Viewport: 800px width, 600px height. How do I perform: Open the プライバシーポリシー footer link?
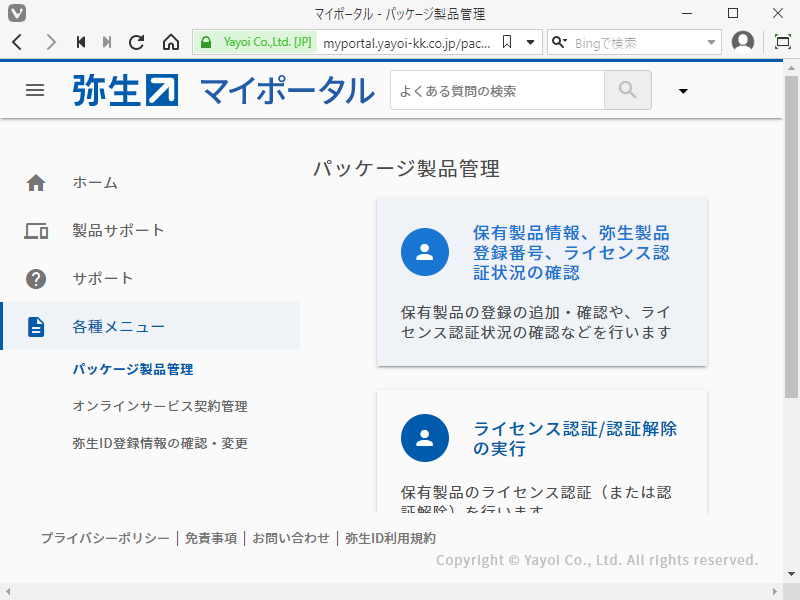point(105,538)
